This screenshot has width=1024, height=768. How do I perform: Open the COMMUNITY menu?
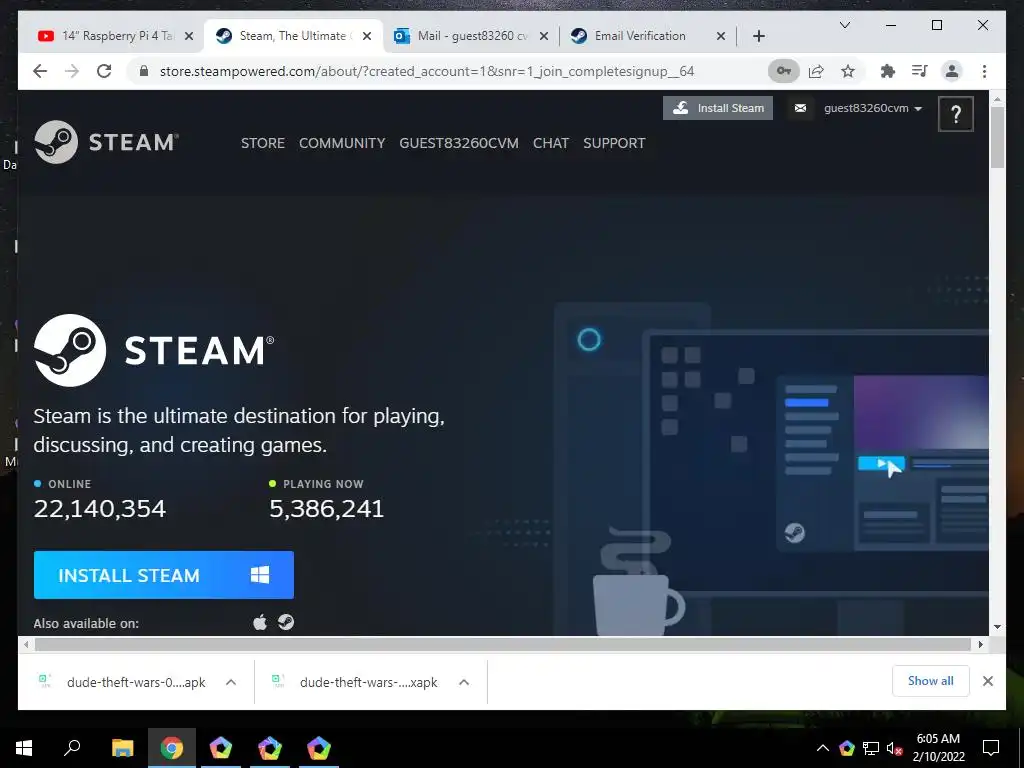(342, 143)
